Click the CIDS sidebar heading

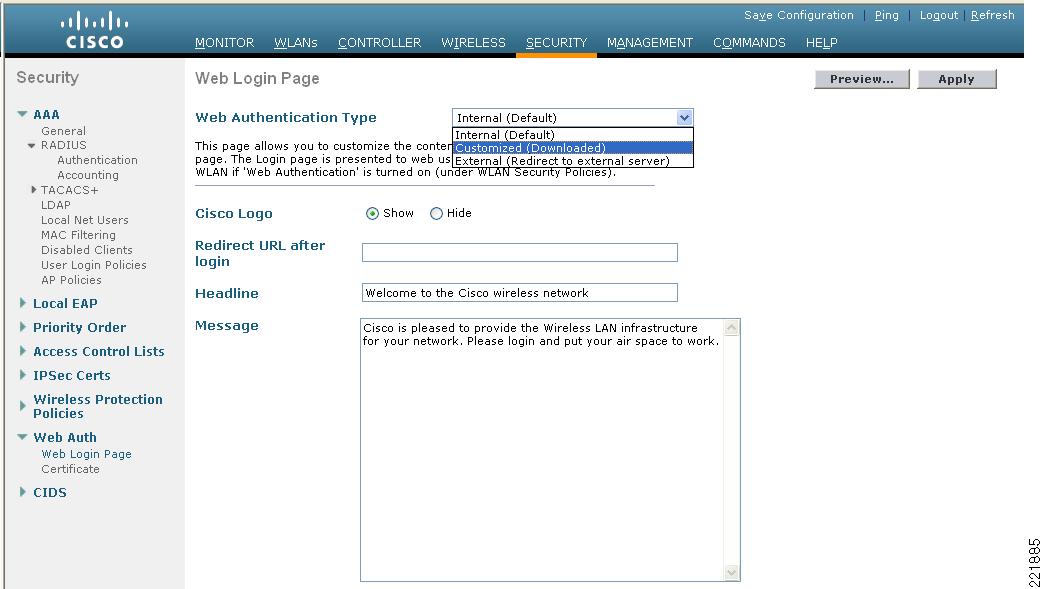point(50,493)
